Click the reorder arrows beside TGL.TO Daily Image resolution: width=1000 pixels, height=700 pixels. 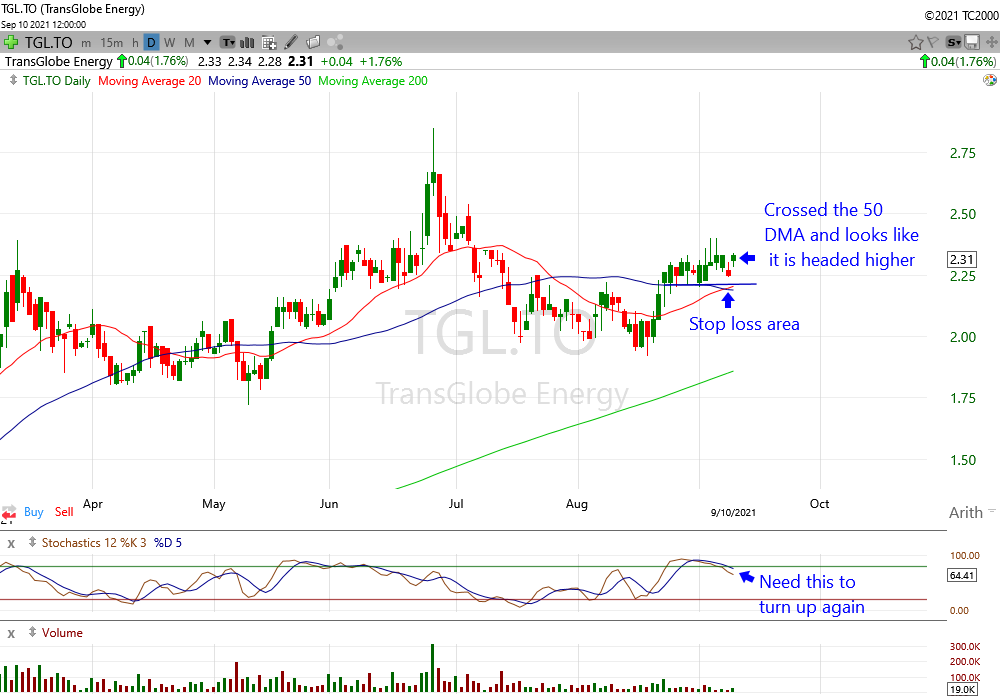pos(13,81)
